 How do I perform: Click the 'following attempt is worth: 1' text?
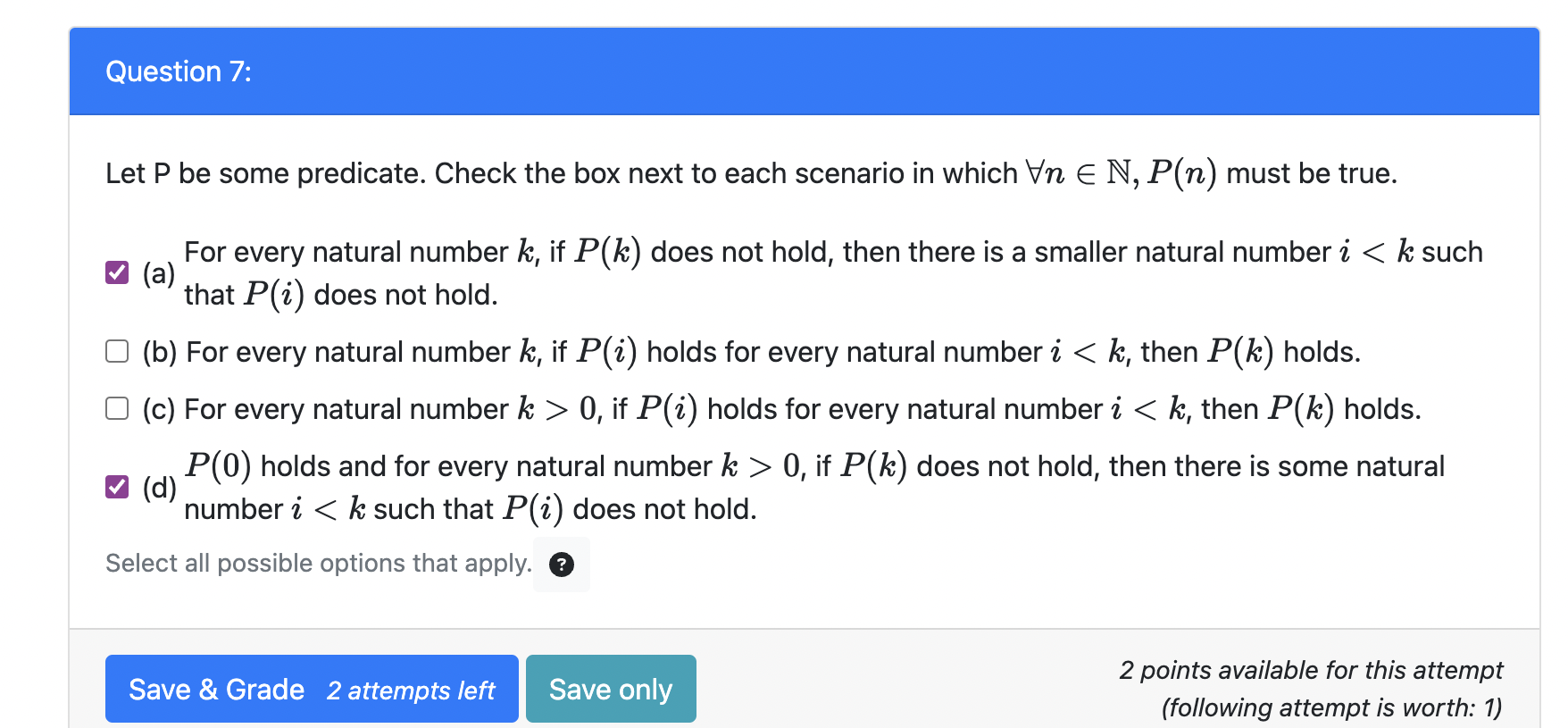click(x=1330, y=707)
